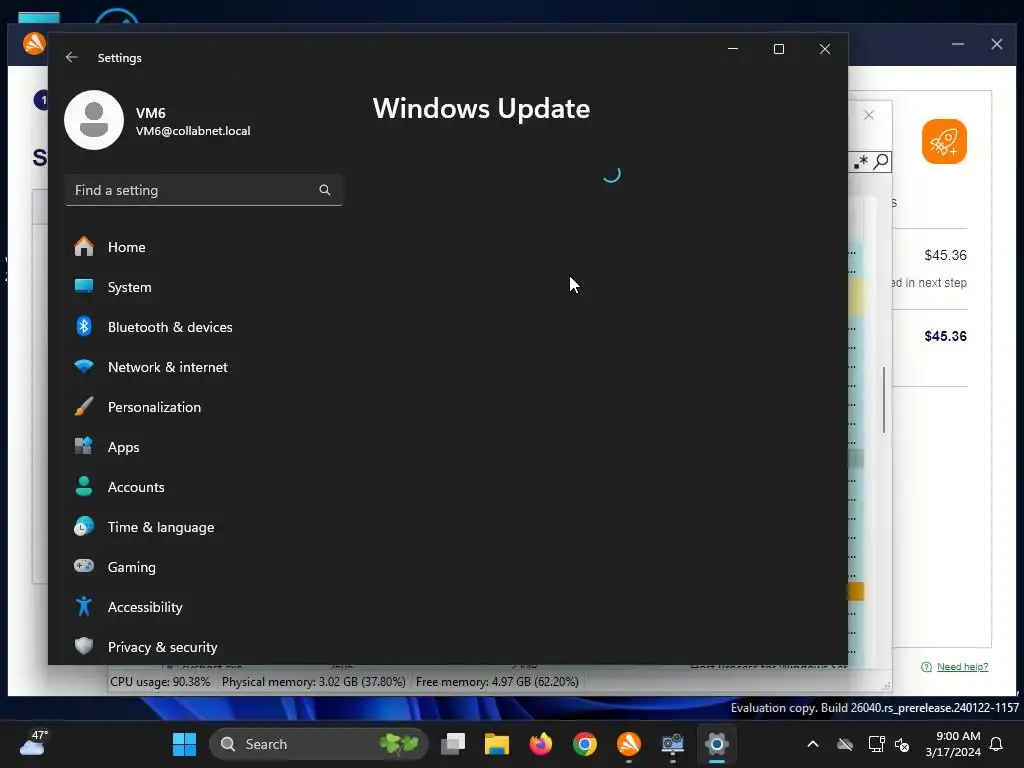Click the Gaming controller icon
The width and height of the screenshot is (1024, 768).
click(84, 566)
